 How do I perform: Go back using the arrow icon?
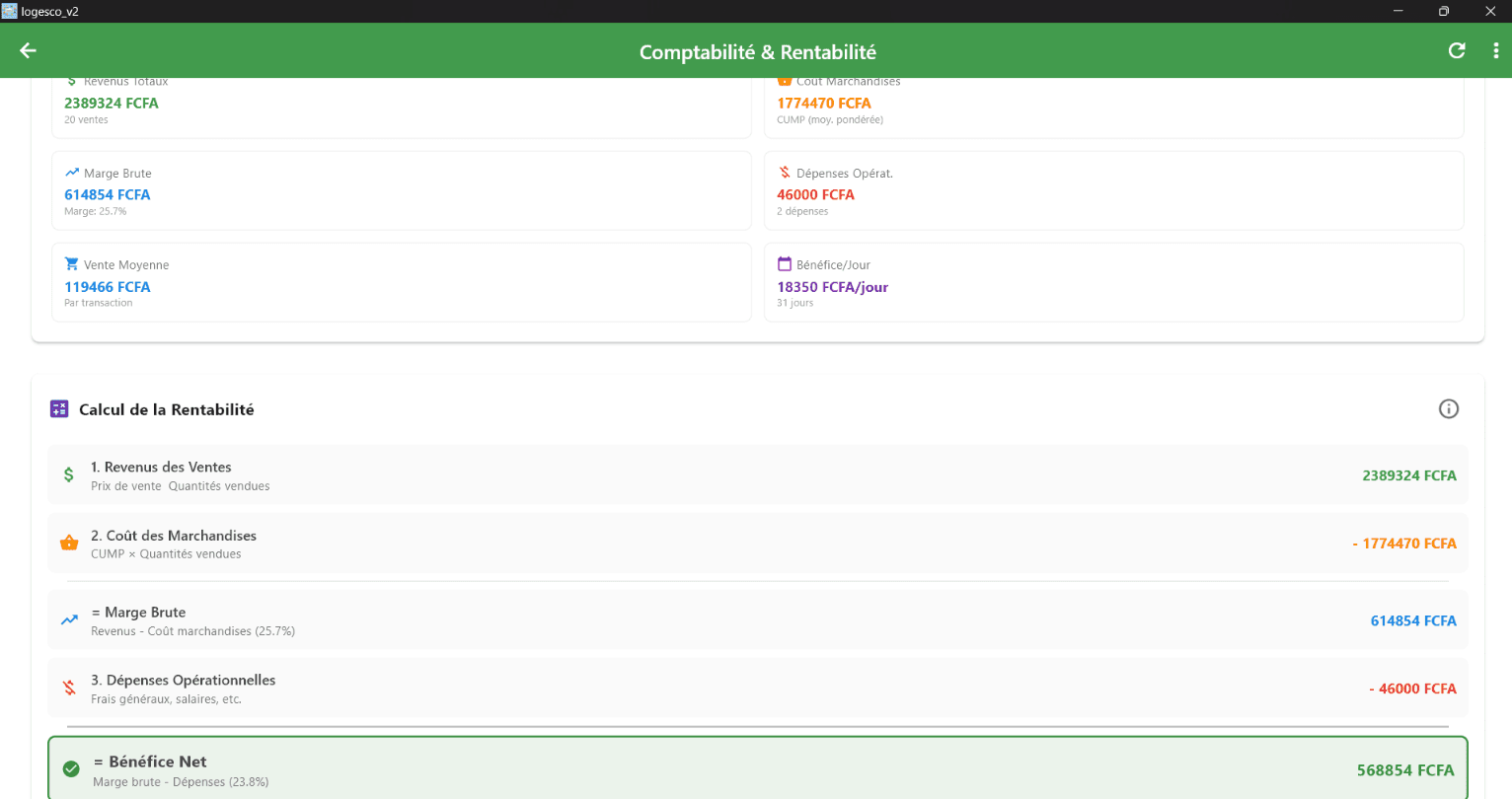tap(28, 50)
